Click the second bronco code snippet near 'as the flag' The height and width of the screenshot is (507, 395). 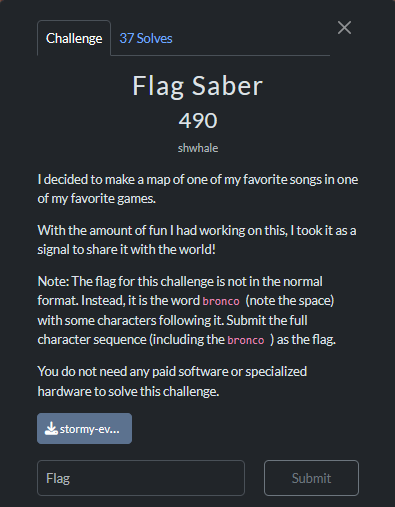246,340
